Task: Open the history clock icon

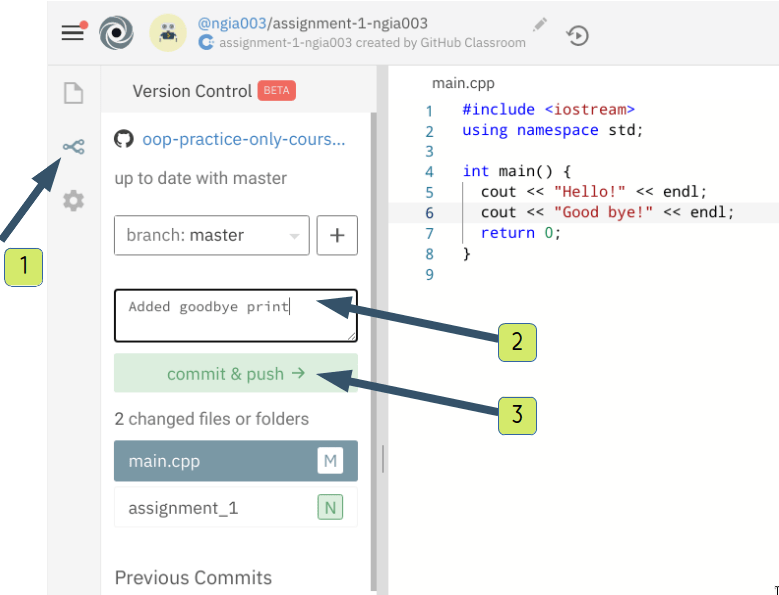Action: point(577,36)
